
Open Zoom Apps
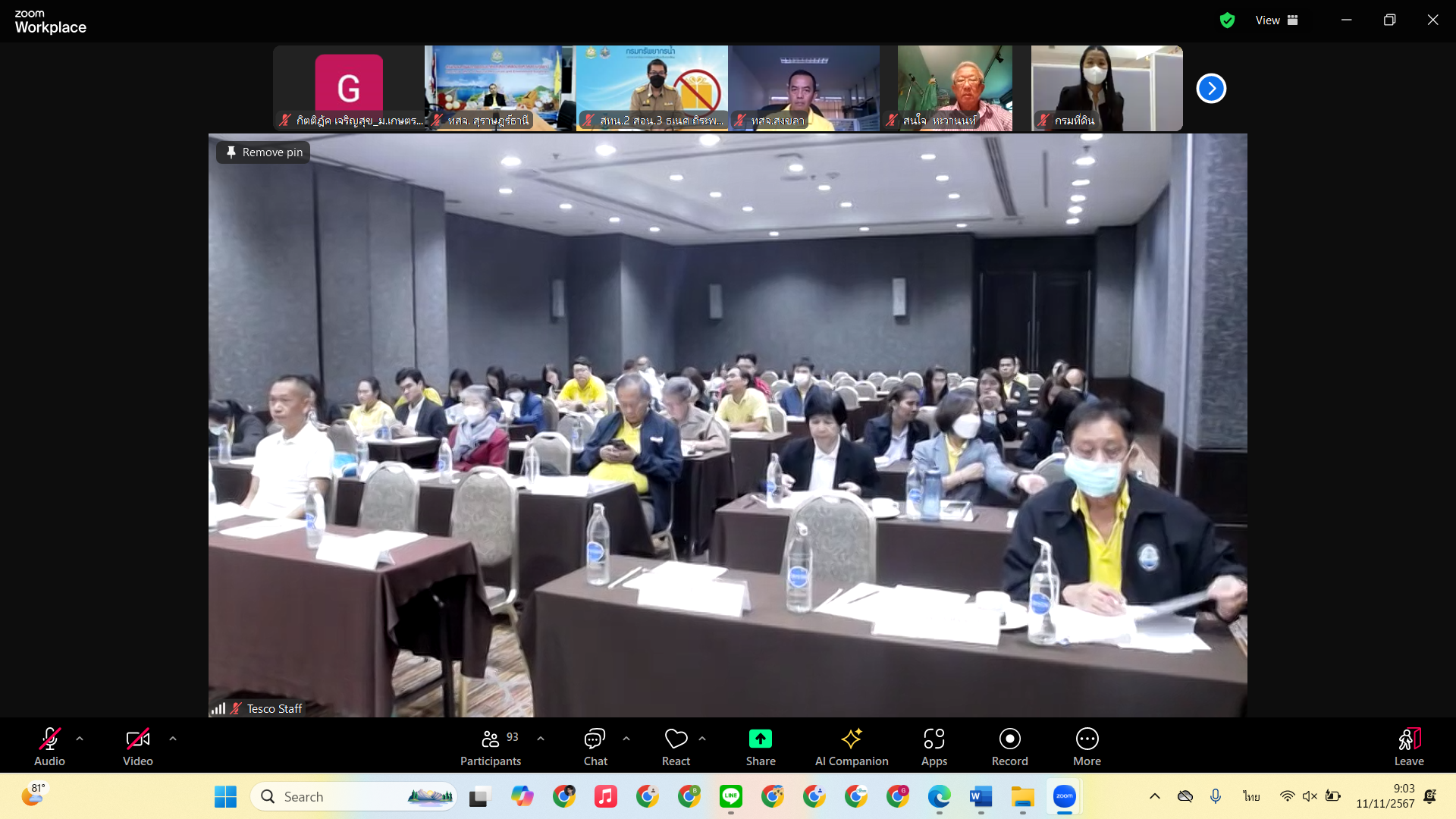tap(934, 747)
